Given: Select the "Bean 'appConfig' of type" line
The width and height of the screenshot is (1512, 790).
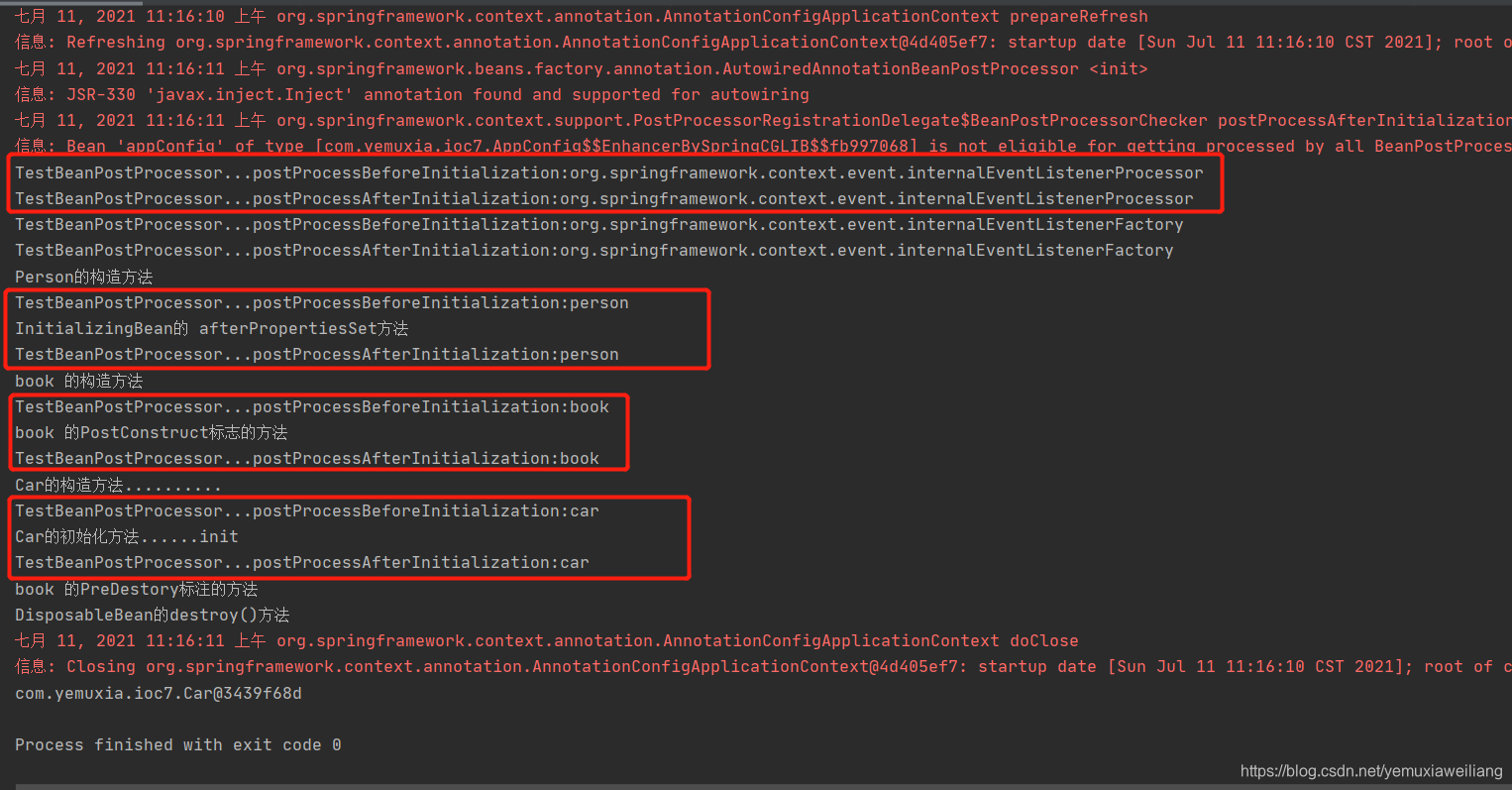Looking at the screenshot, I should click(x=763, y=147).
